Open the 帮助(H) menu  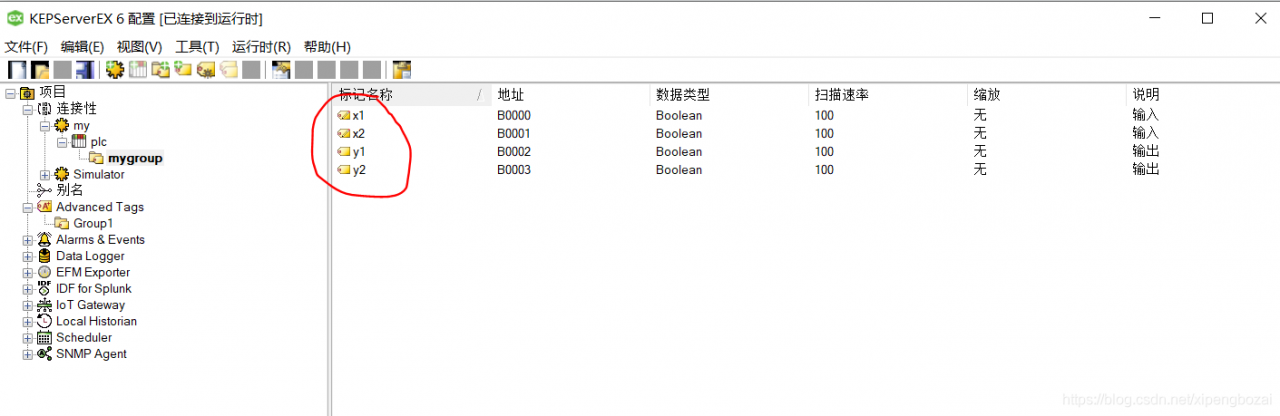coord(327,47)
